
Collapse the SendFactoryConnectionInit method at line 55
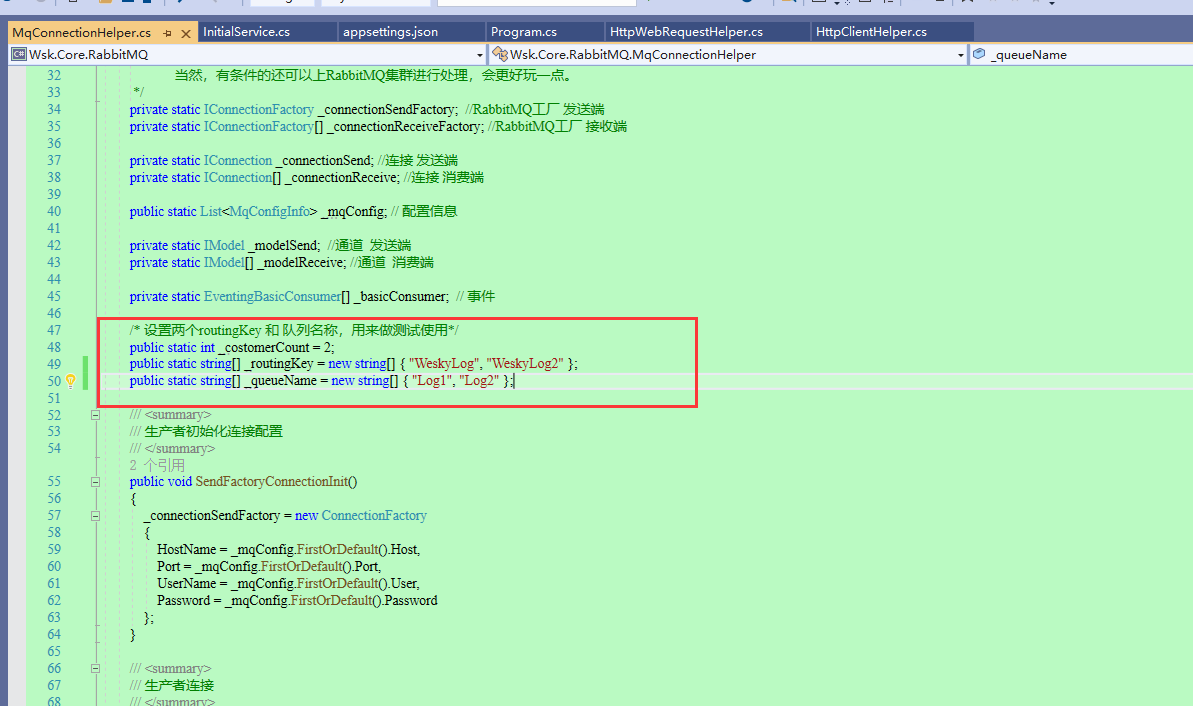pyautogui.click(x=95, y=482)
